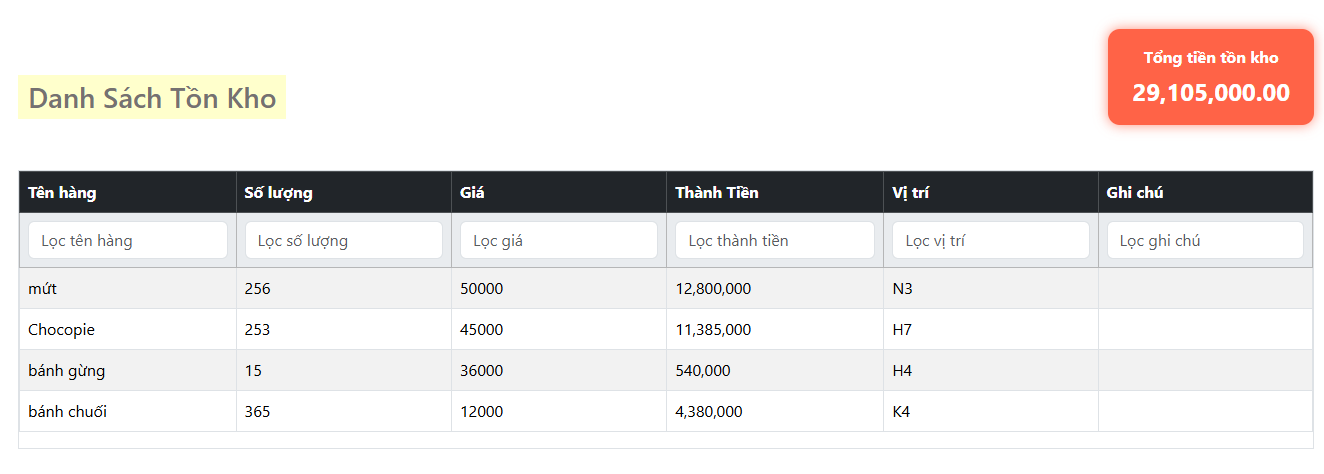Open the 'Tổng tiền tồn kho' total card
1324x474 pixels.
click(x=1210, y=78)
